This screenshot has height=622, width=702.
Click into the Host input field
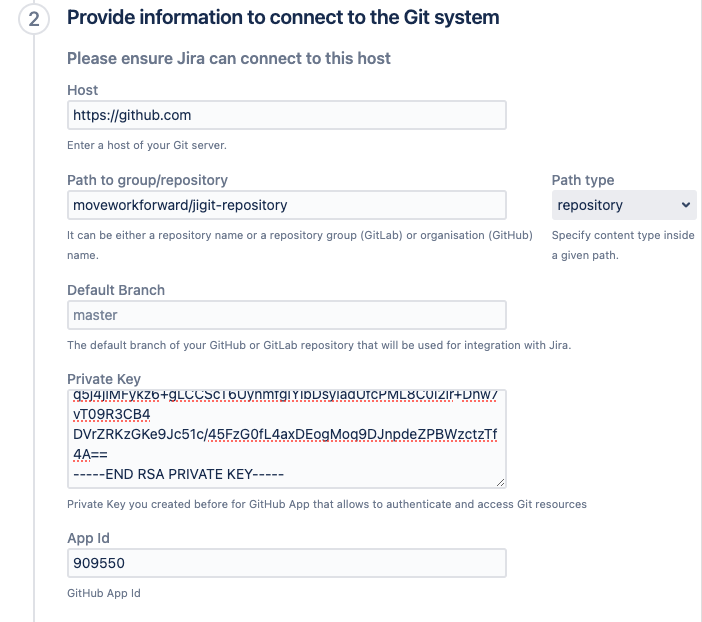(286, 115)
